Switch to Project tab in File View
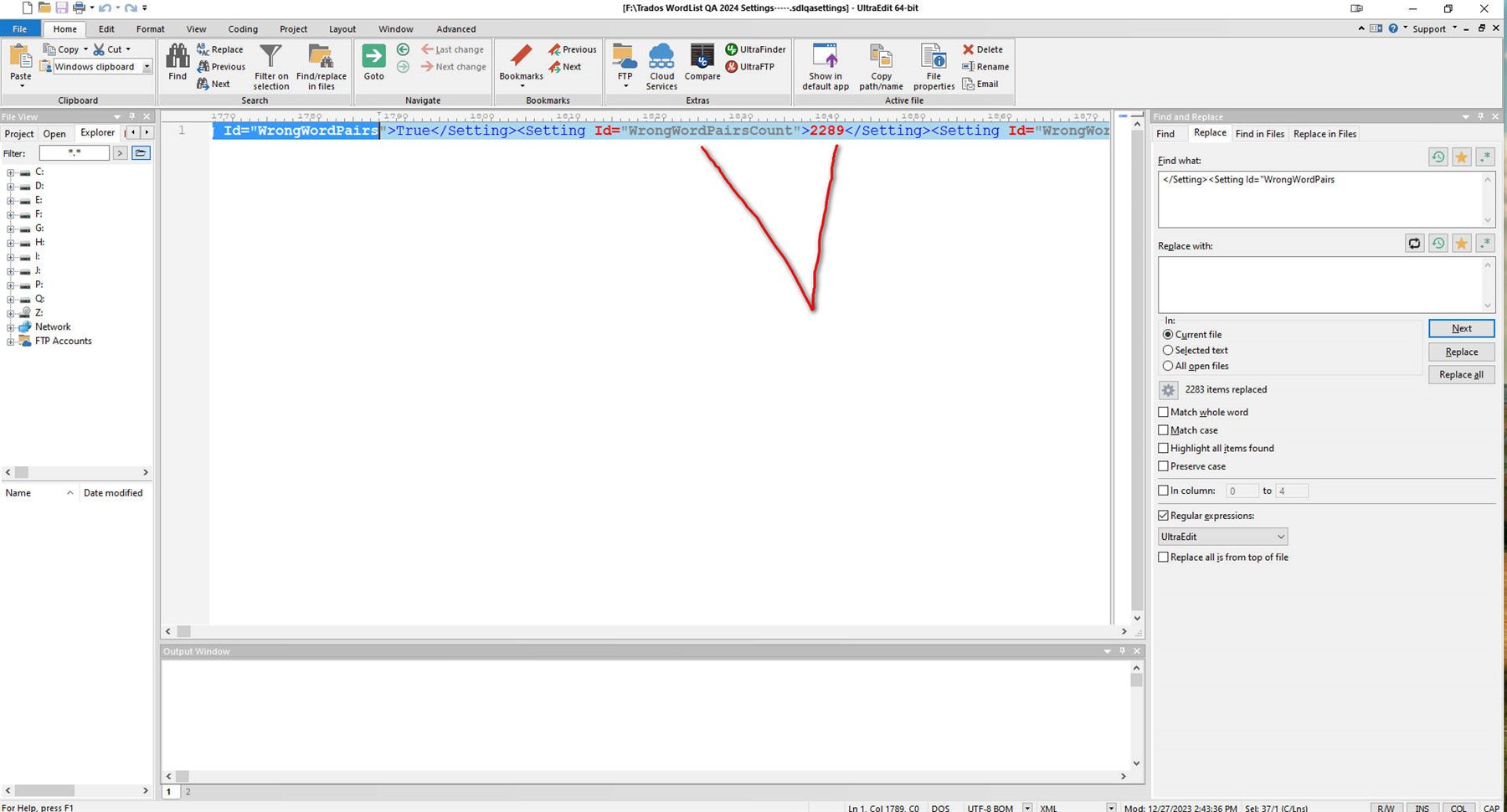 pos(19,134)
